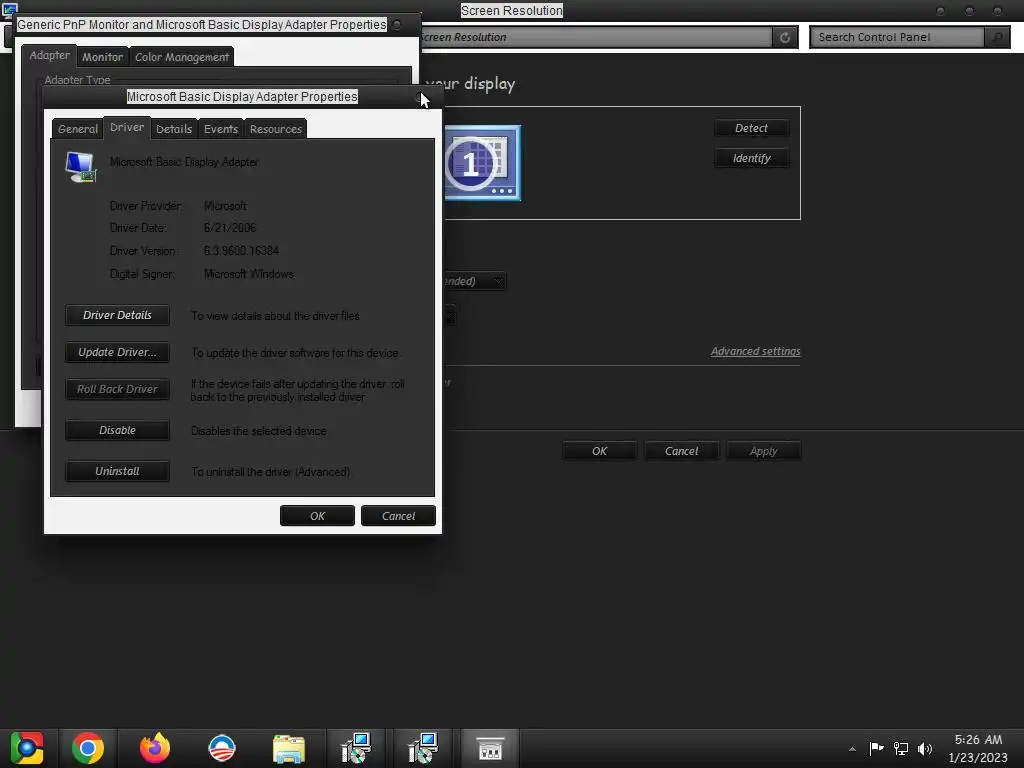1024x768 pixels.
Task: Focus the Search Control Panel field
Action: click(897, 37)
